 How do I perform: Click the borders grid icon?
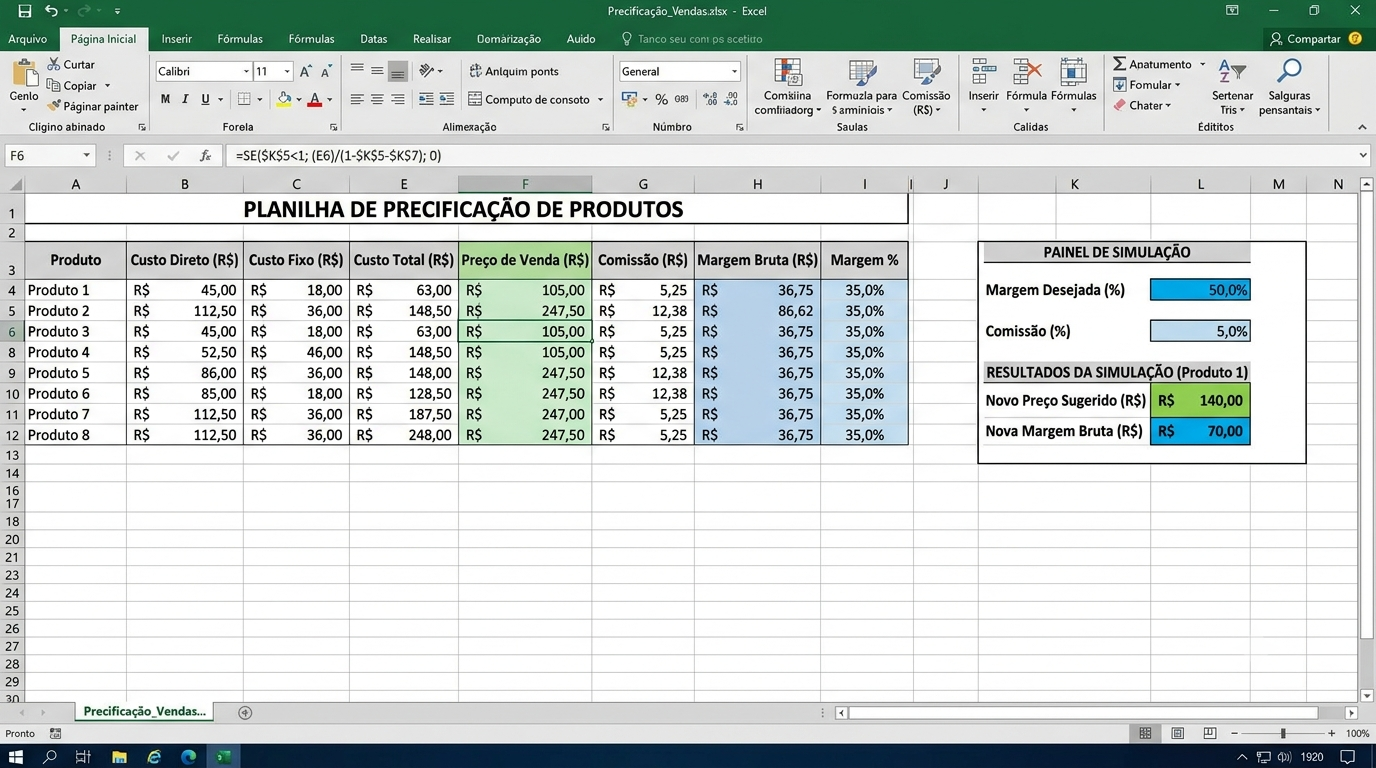244,99
